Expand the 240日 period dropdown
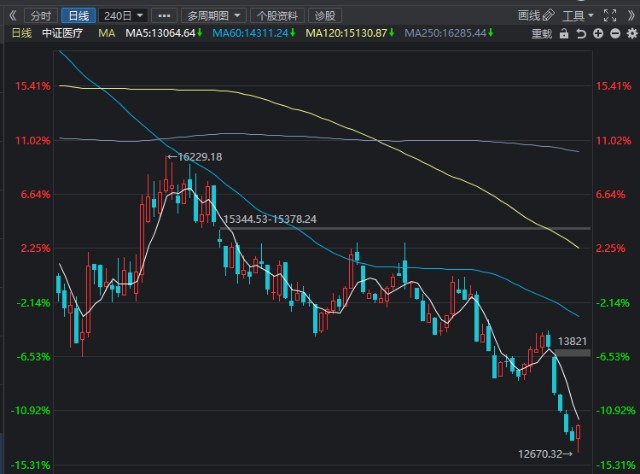640x474 pixels. pos(124,16)
